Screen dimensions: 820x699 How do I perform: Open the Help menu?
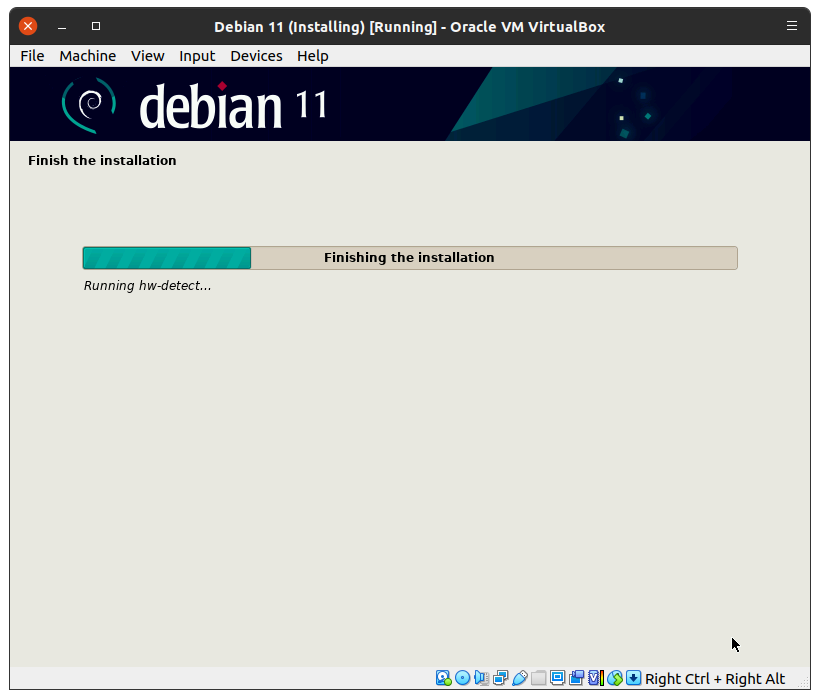tap(312, 56)
